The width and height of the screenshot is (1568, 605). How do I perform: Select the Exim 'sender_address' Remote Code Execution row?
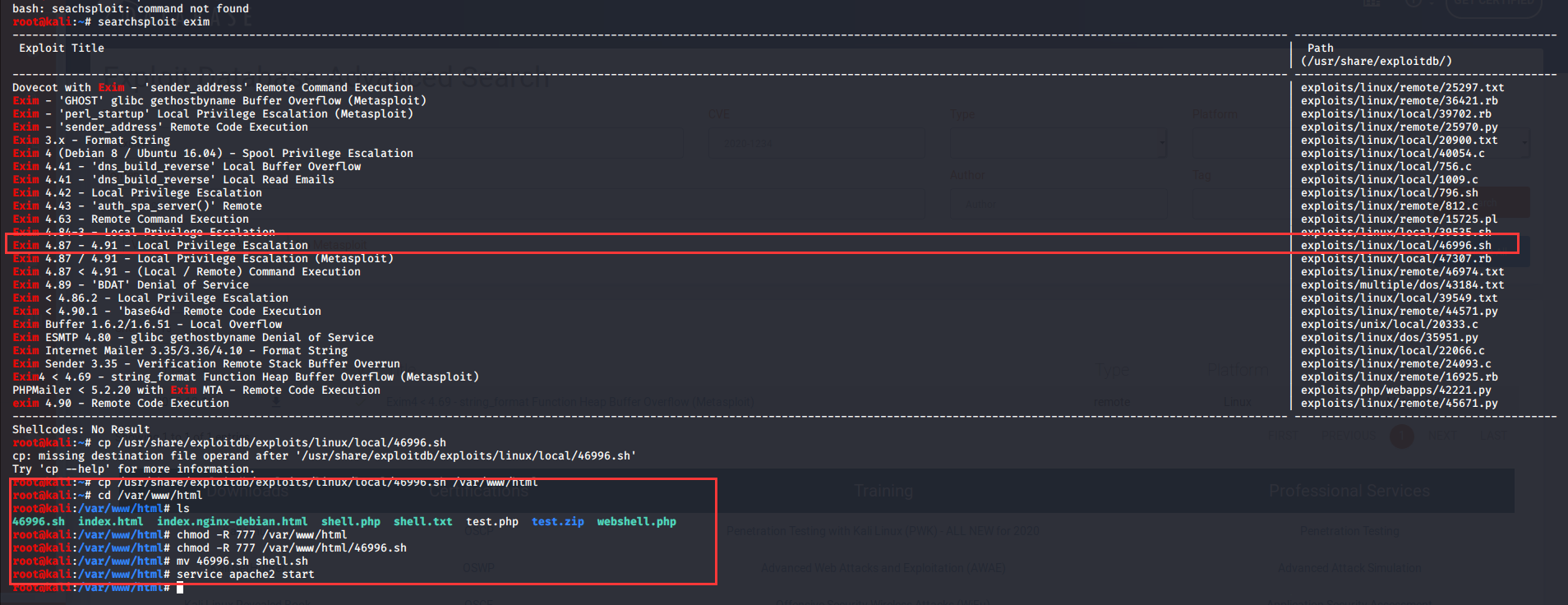tap(160, 127)
